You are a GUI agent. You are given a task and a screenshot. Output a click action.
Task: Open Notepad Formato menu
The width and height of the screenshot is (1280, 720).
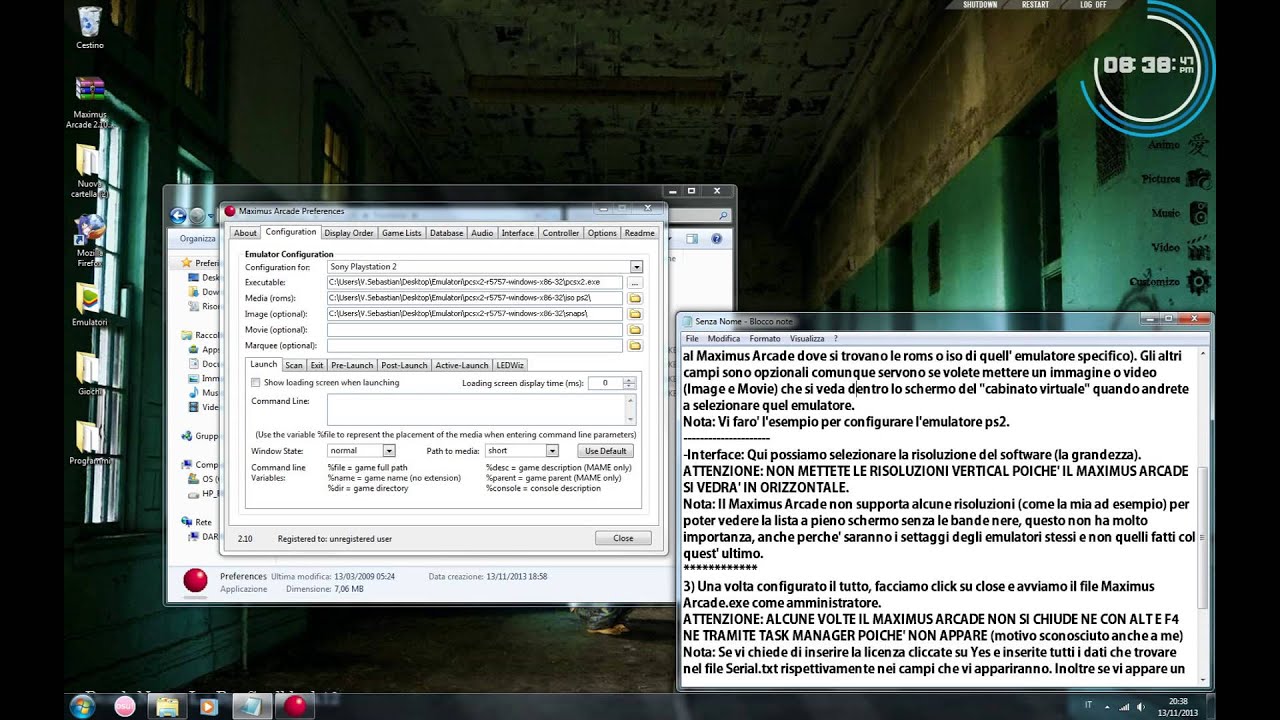pyautogui.click(x=765, y=339)
